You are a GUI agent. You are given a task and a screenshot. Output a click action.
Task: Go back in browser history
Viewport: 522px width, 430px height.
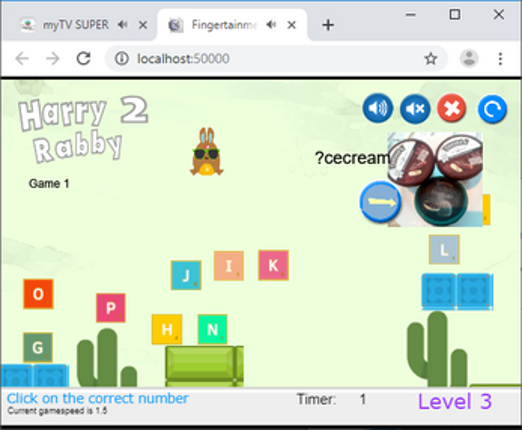22,59
